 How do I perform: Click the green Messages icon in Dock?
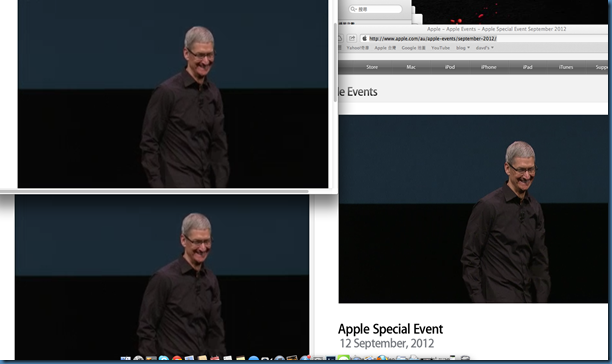pos(344,359)
